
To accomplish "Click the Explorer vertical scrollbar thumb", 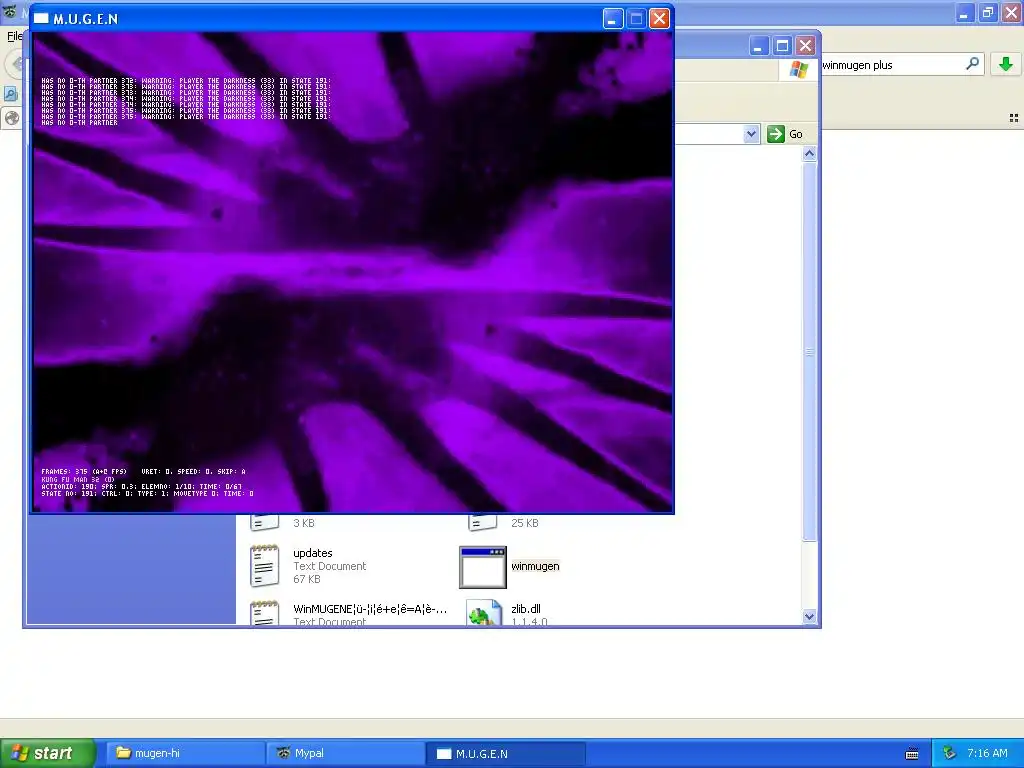I will click(809, 351).
